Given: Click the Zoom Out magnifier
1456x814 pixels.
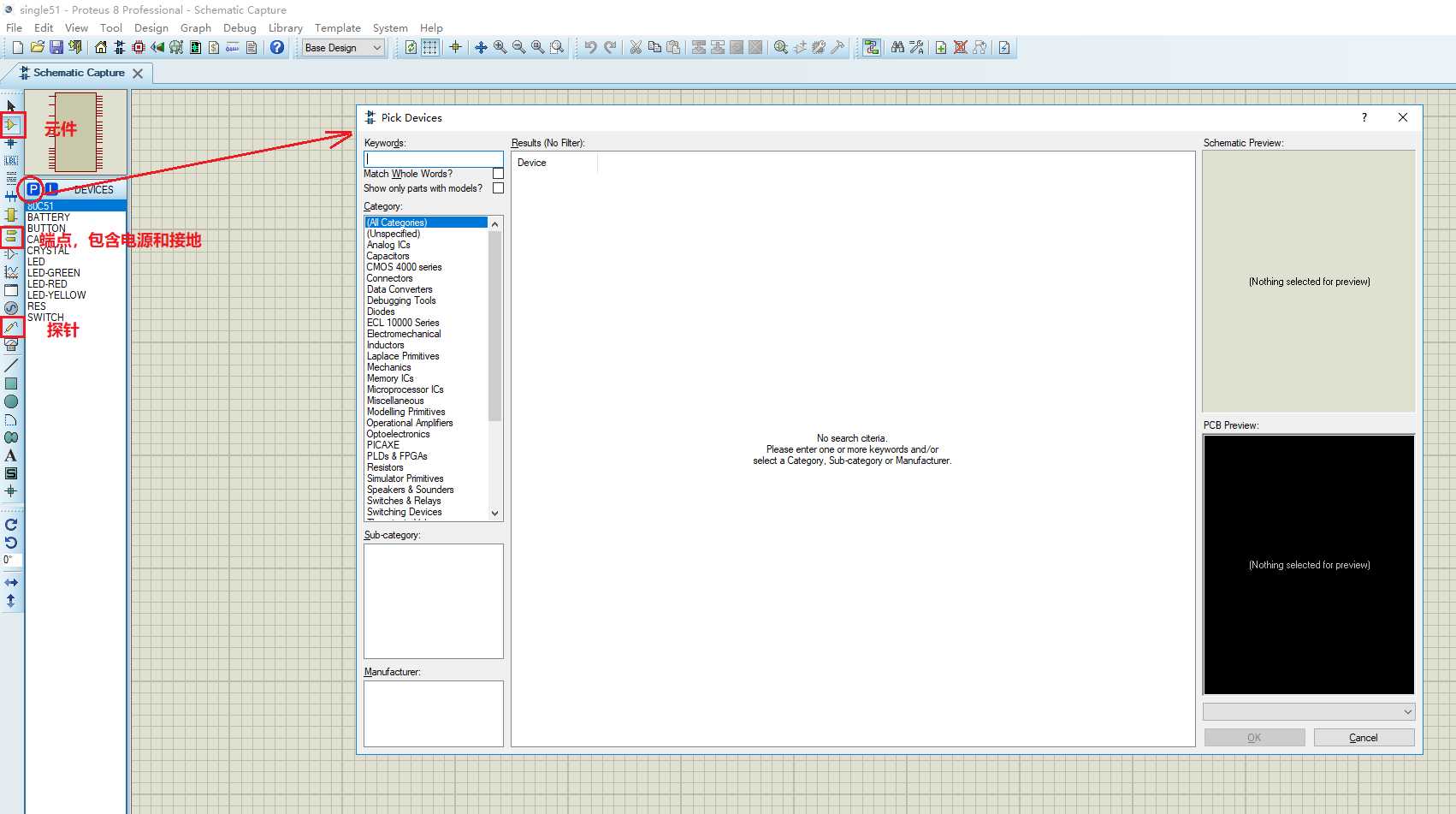Looking at the screenshot, I should tap(519, 48).
